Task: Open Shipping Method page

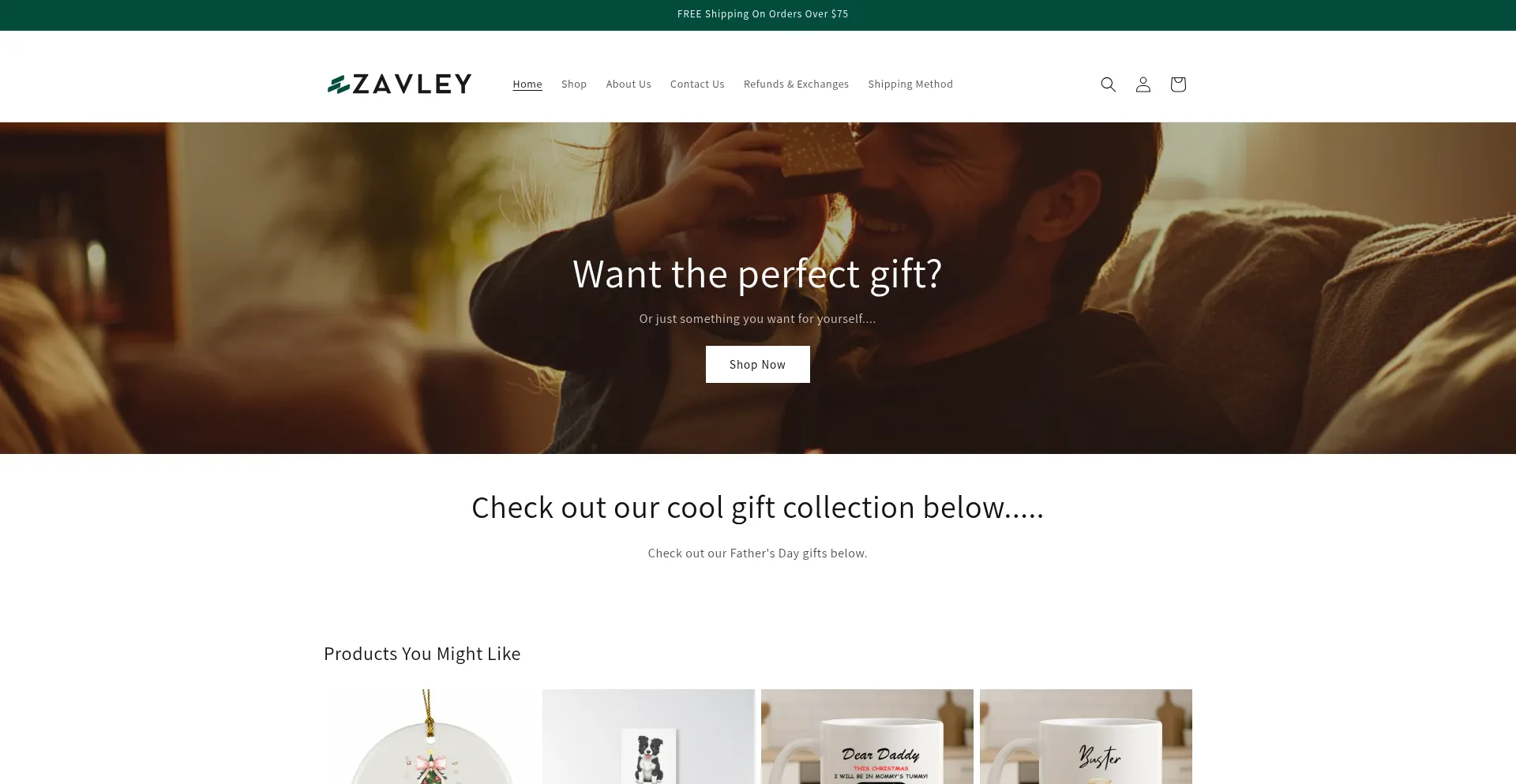Action: coord(910,84)
